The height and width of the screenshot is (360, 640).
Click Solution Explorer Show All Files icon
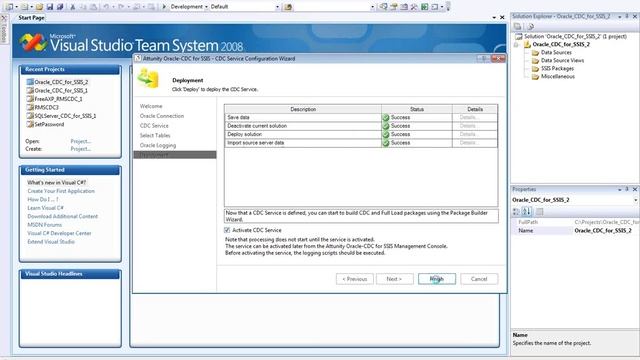point(530,27)
